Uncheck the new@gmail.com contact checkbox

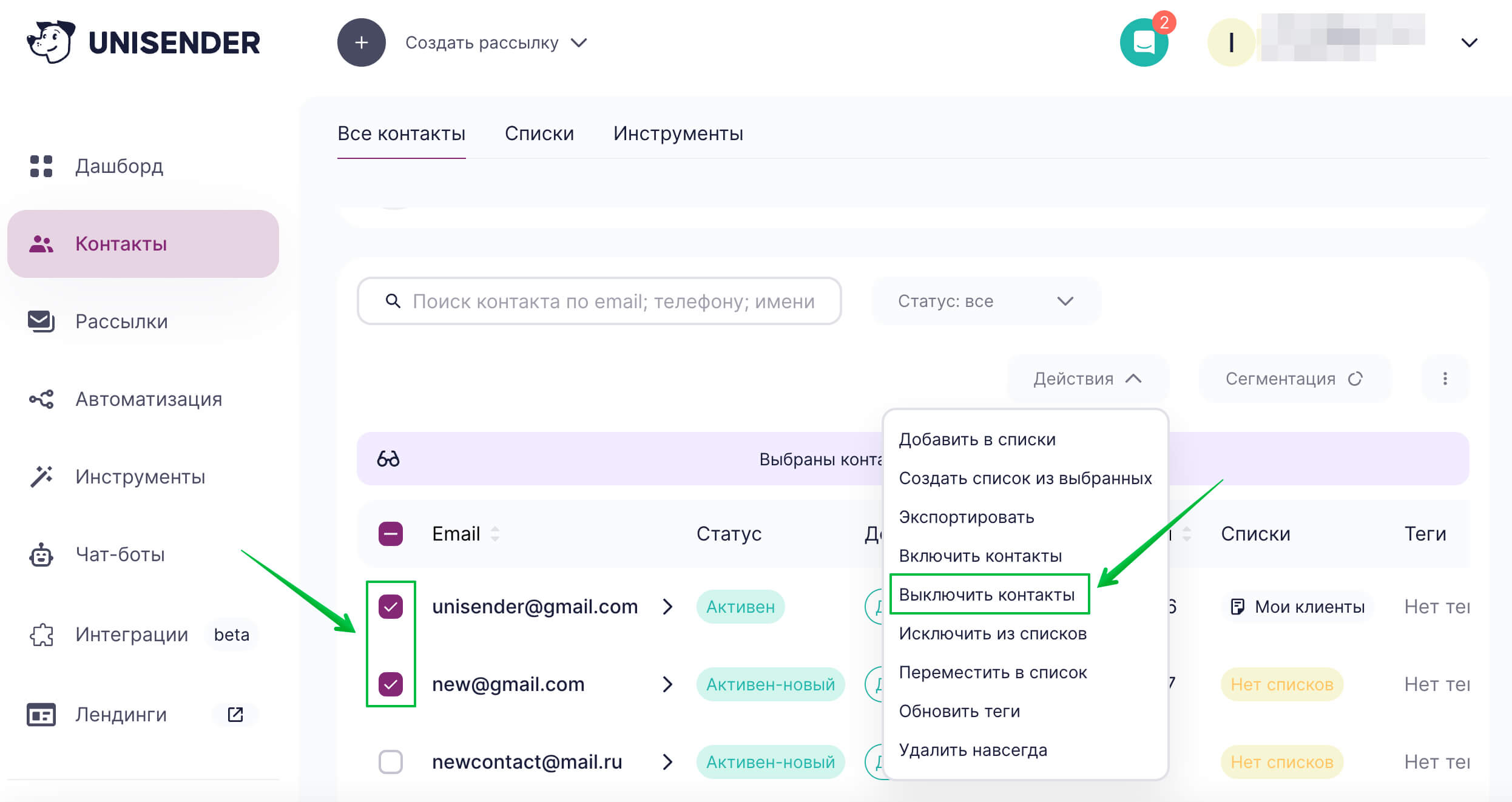[391, 684]
